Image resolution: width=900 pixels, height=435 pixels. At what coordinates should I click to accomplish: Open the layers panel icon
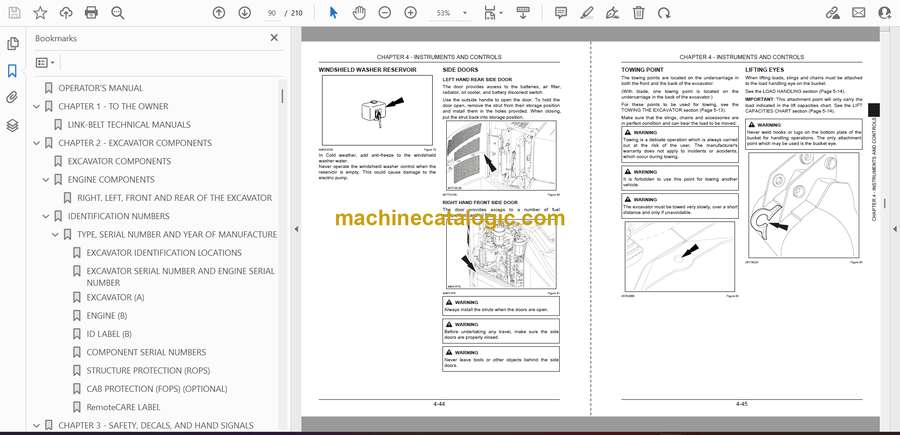click(12, 126)
